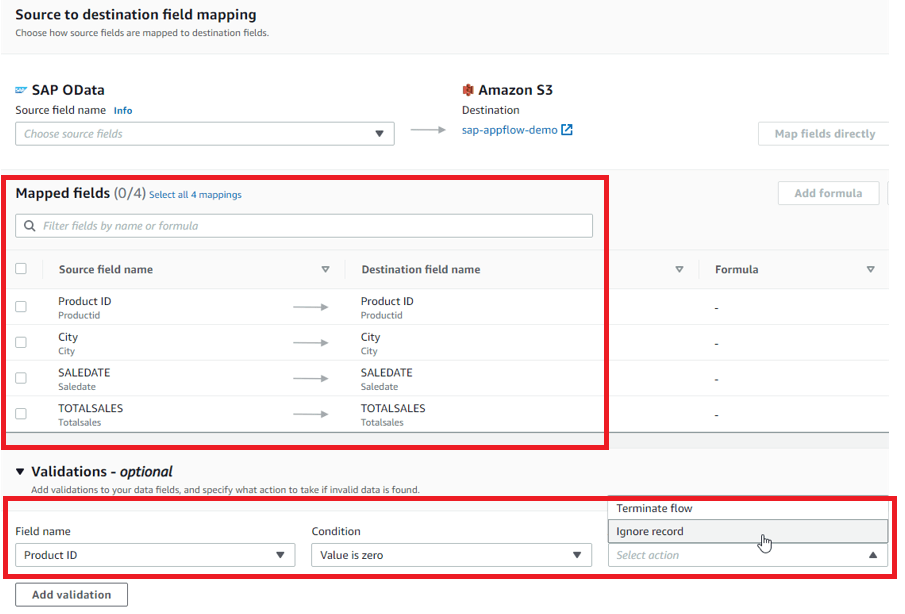Open external link icon beside sap-appflow-demo
The width and height of the screenshot is (905, 614).
pyautogui.click(x=567, y=130)
